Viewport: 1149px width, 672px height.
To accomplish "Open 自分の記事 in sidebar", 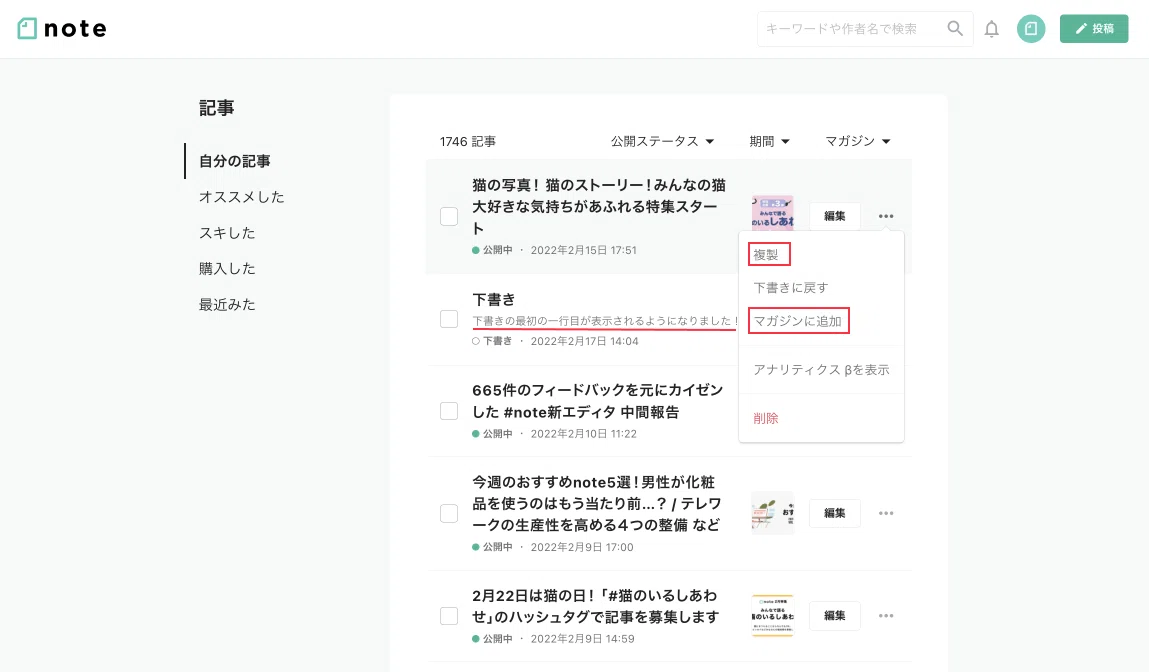I will tap(234, 161).
